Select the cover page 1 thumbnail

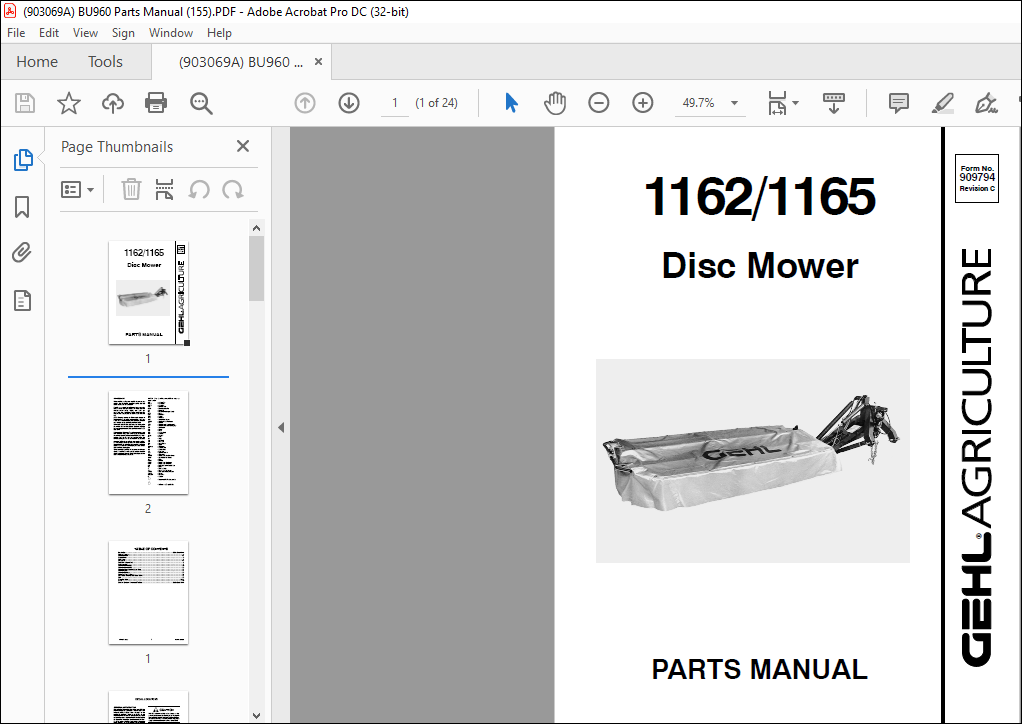click(149, 293)
